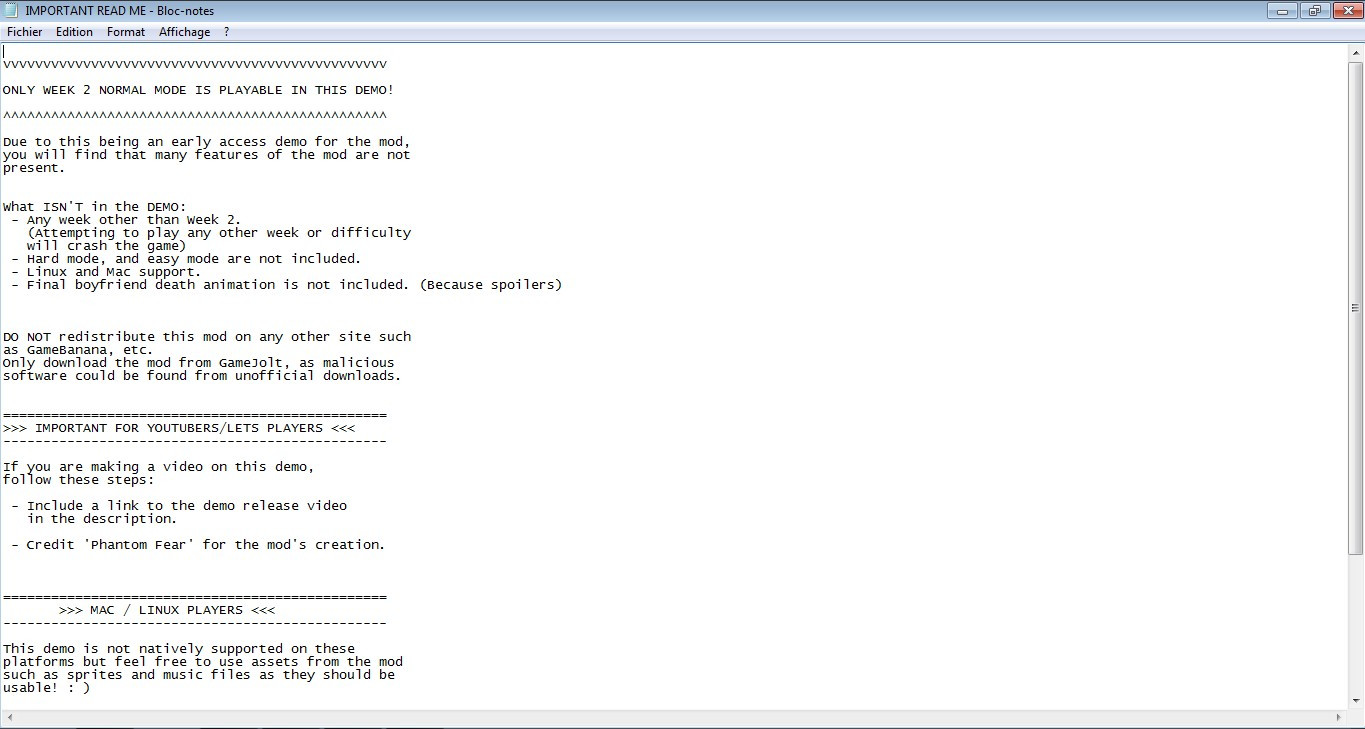Click the vertical scrollbar thumb
This screenshot has width=1365, height=729.
pos(1356,308)
